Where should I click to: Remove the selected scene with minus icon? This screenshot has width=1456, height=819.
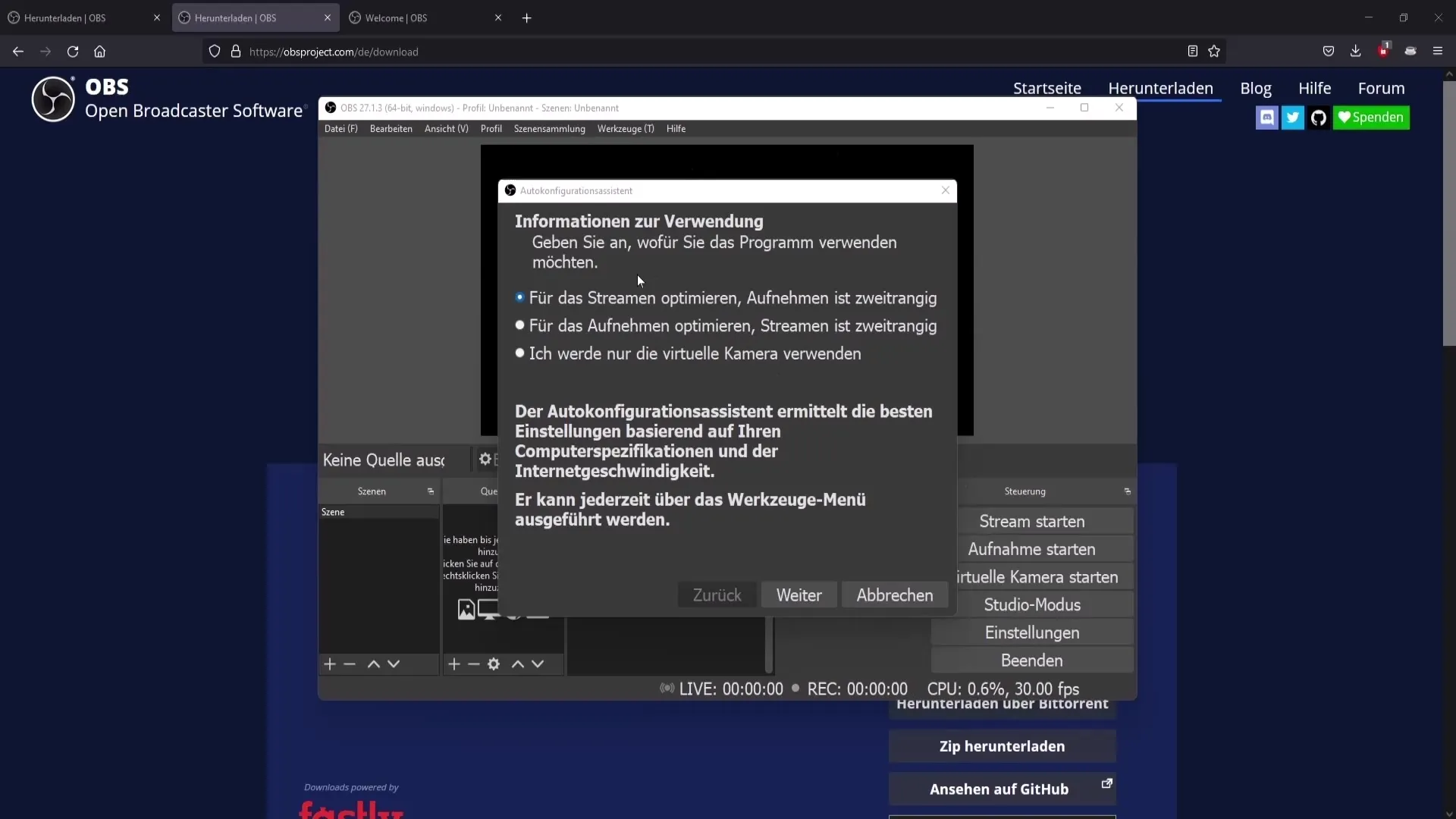(x=350, y=664)
